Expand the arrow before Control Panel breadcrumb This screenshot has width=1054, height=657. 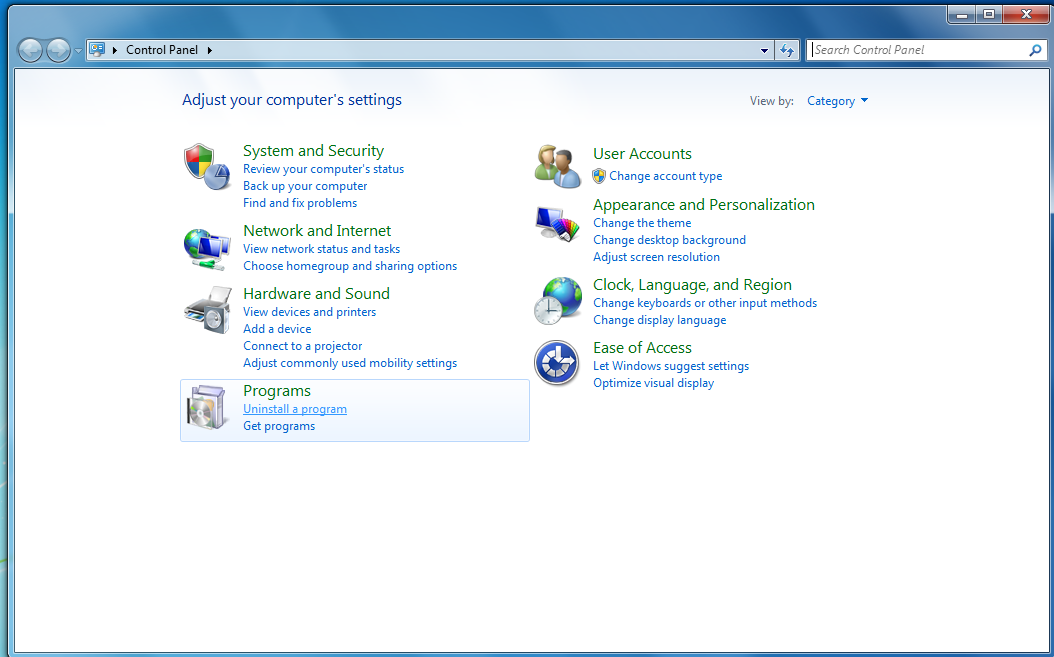click(x=115, y=50)
